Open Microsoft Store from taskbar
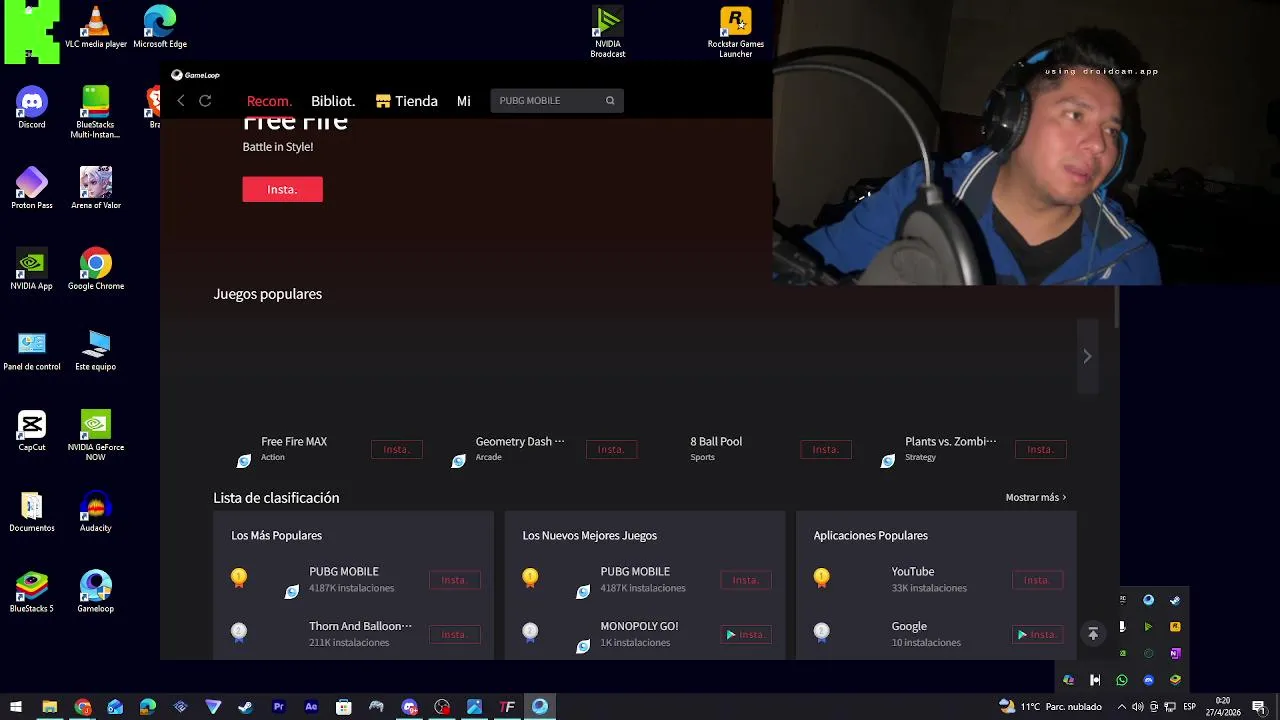This screenshot has height=720, width=1280. point(344,707)
